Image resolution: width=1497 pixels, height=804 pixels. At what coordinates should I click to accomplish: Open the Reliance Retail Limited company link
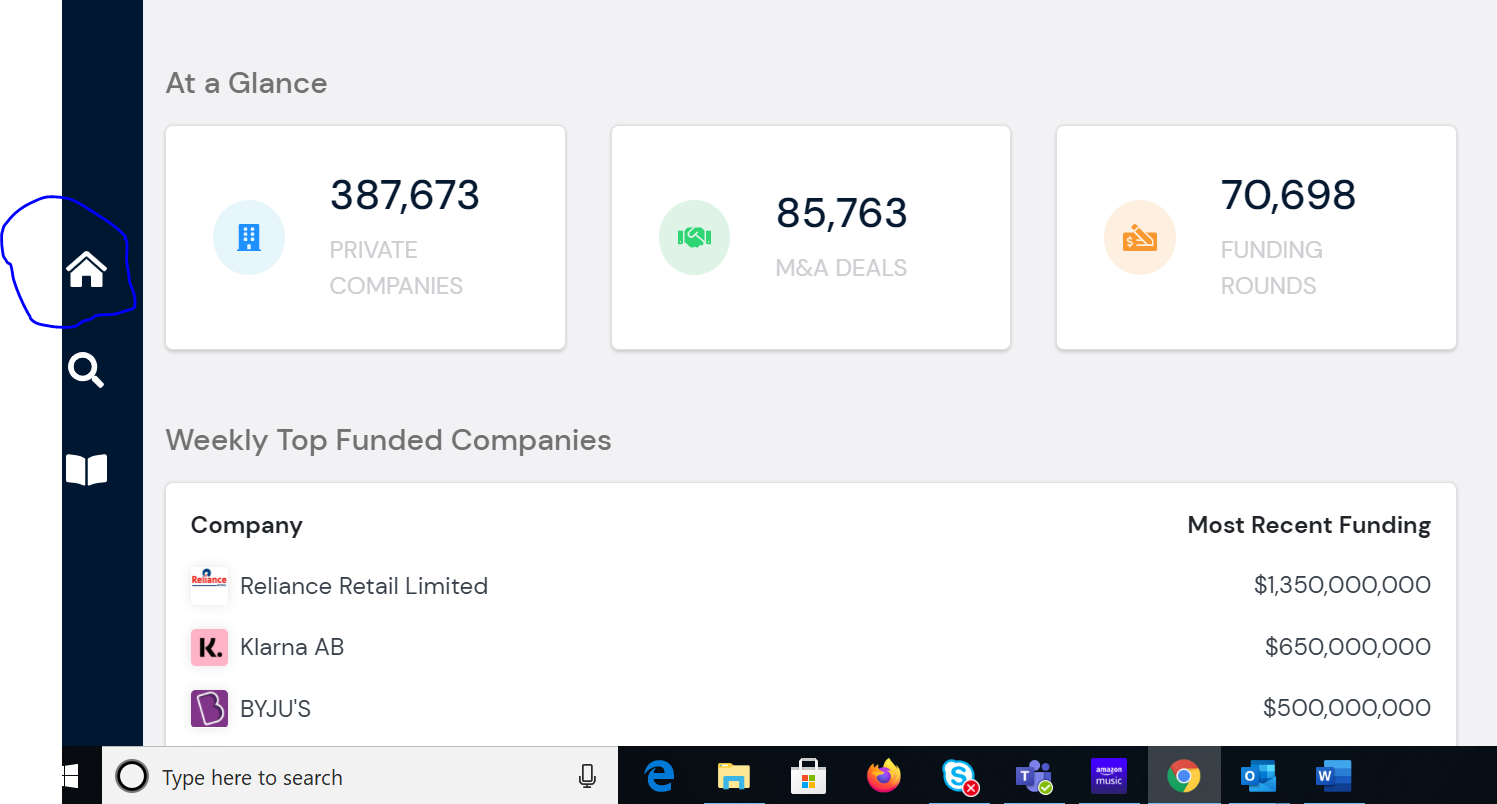click(x=364, y=586)
